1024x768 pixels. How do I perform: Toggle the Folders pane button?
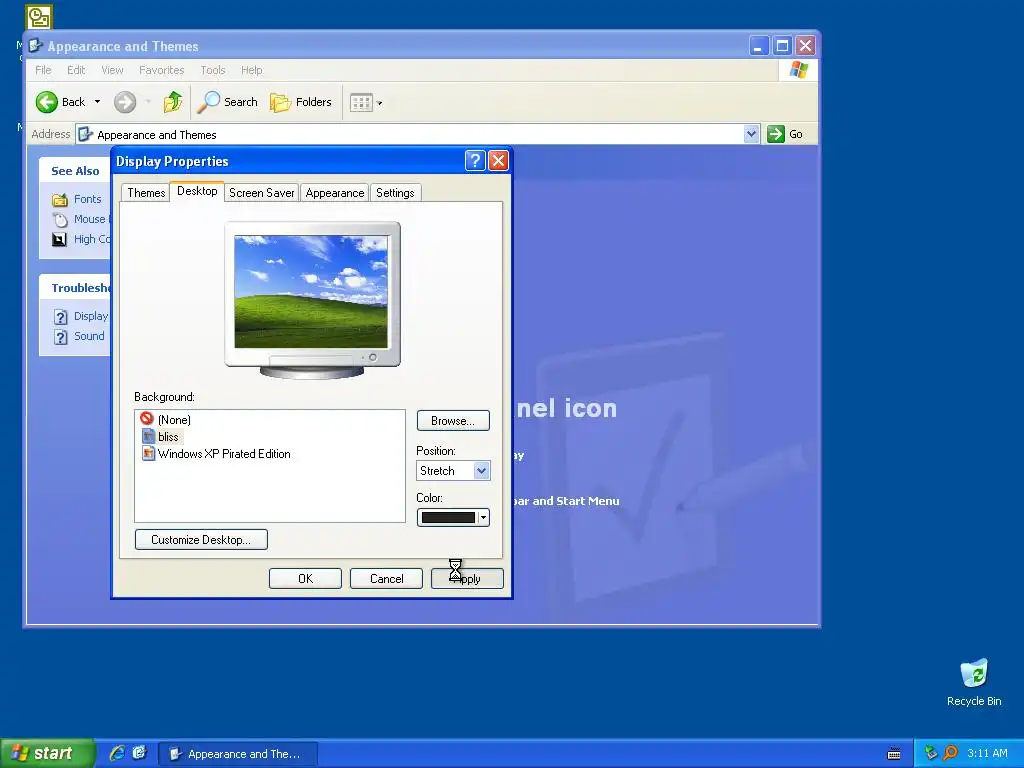click(301, 102)
